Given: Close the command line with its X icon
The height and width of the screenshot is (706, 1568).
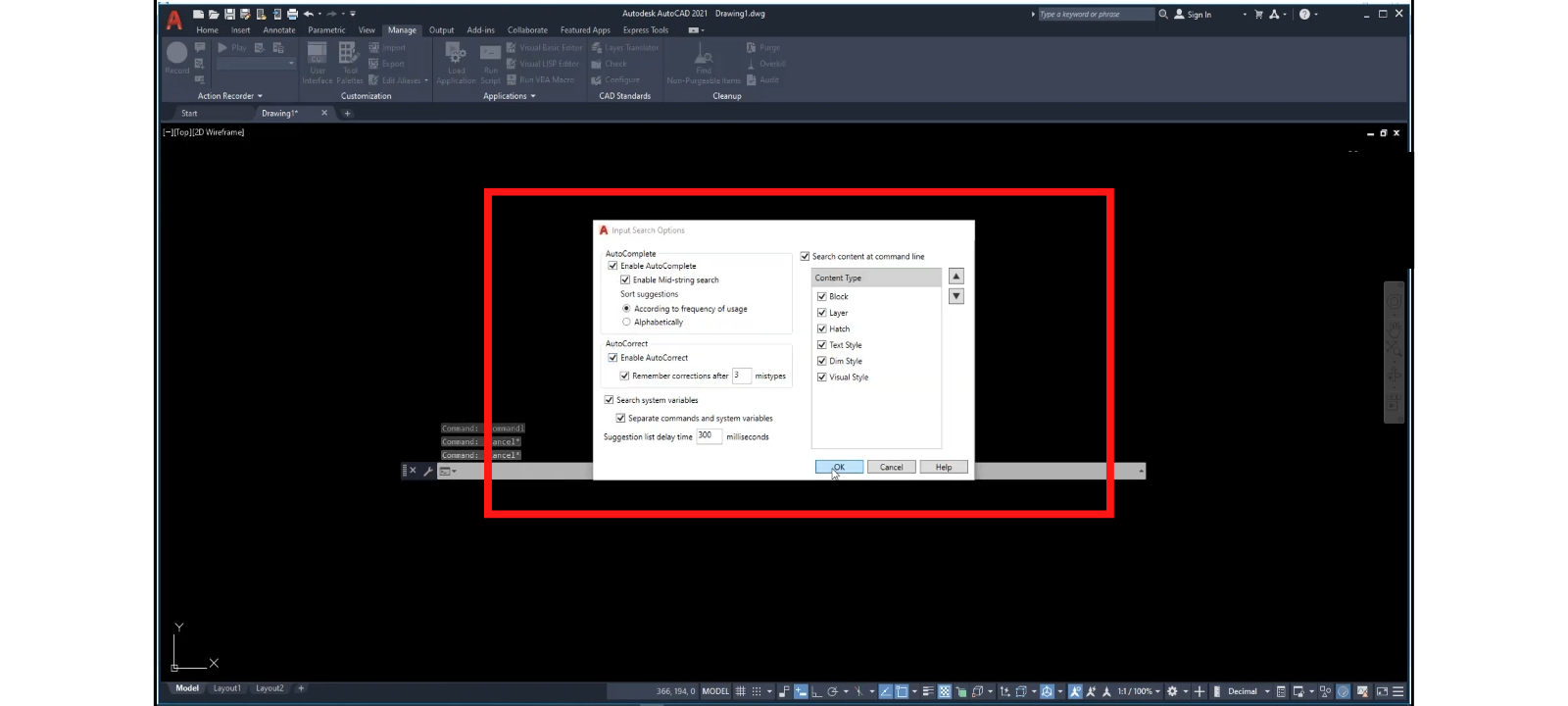Looking at the screenshot, I should tap(413, 471).
